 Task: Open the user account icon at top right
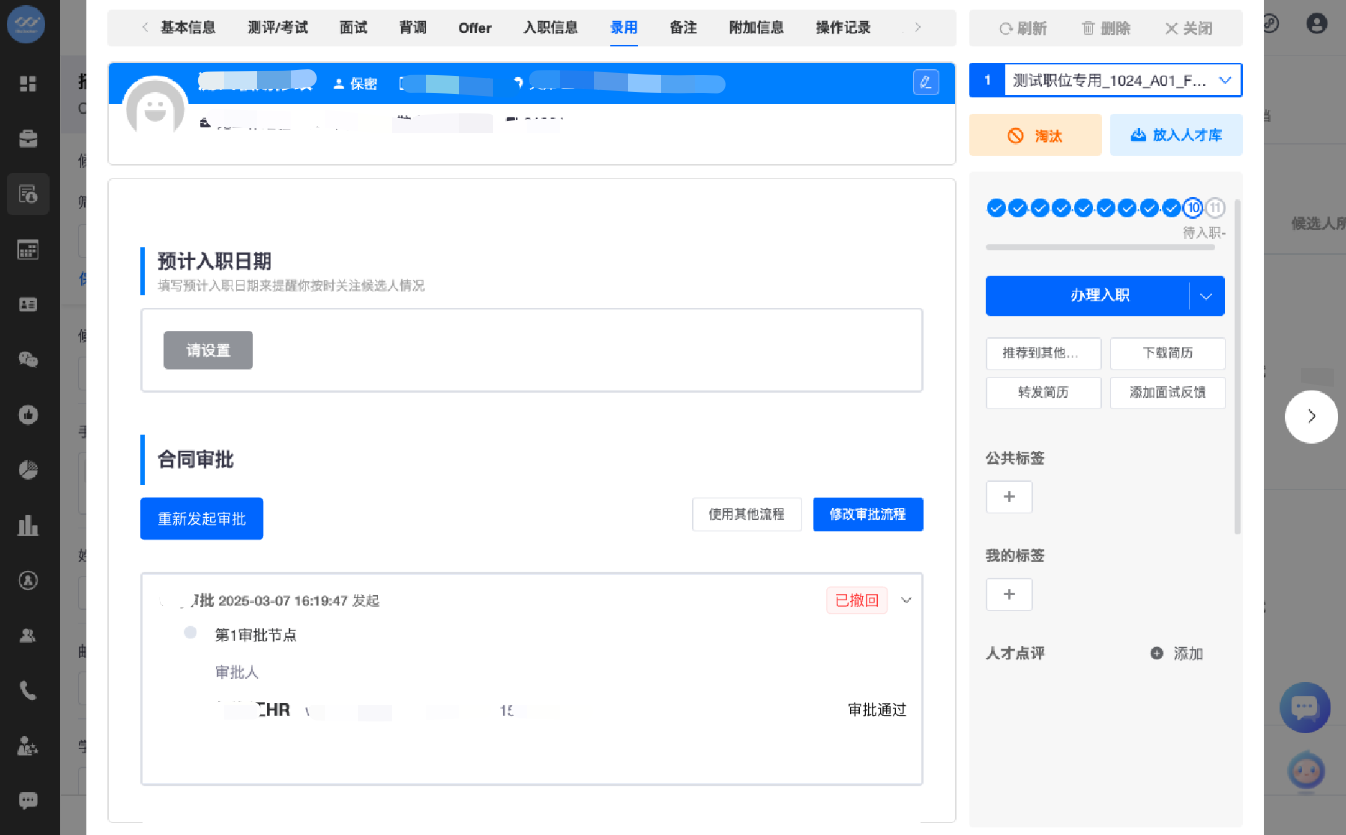point(1318,23)
